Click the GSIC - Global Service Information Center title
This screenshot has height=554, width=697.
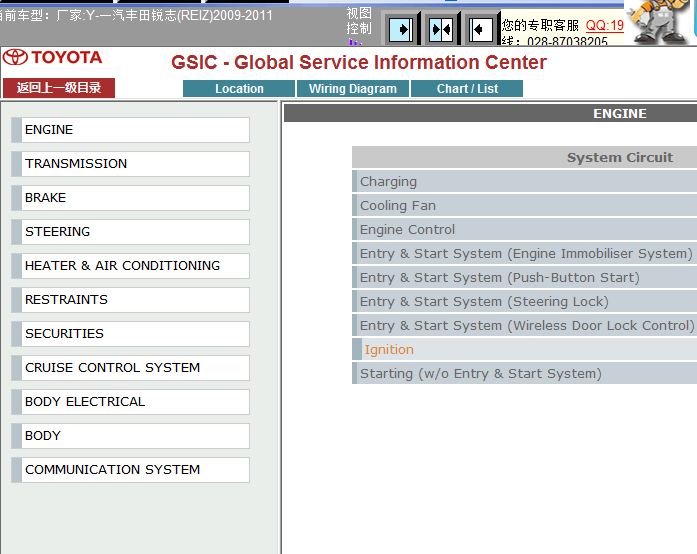coord(359,62)
